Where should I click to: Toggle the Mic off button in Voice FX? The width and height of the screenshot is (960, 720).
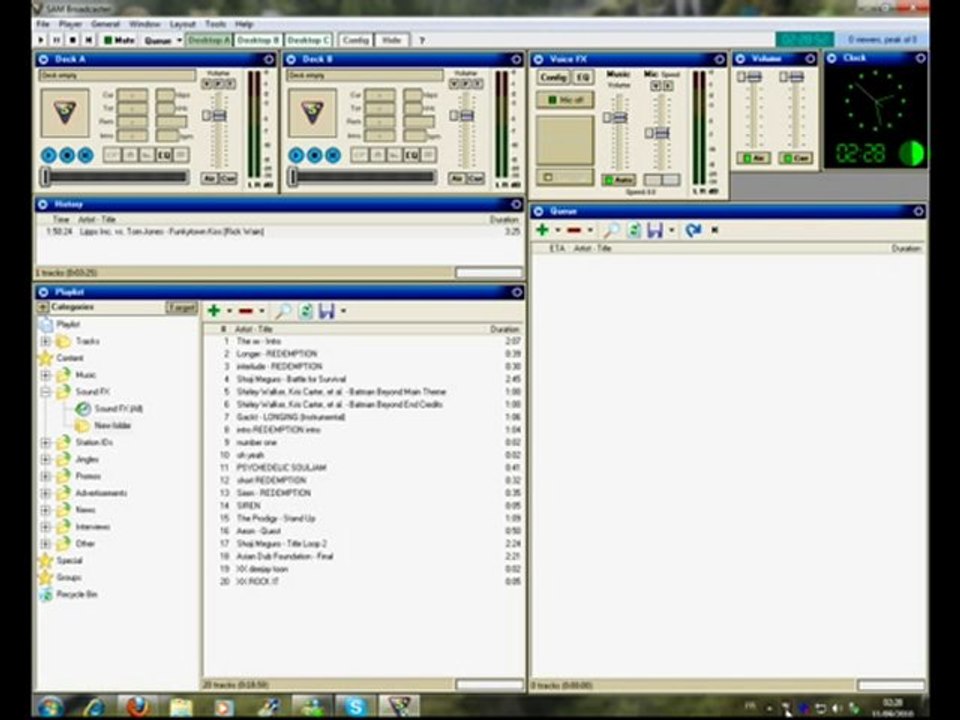tap(564, 100)
